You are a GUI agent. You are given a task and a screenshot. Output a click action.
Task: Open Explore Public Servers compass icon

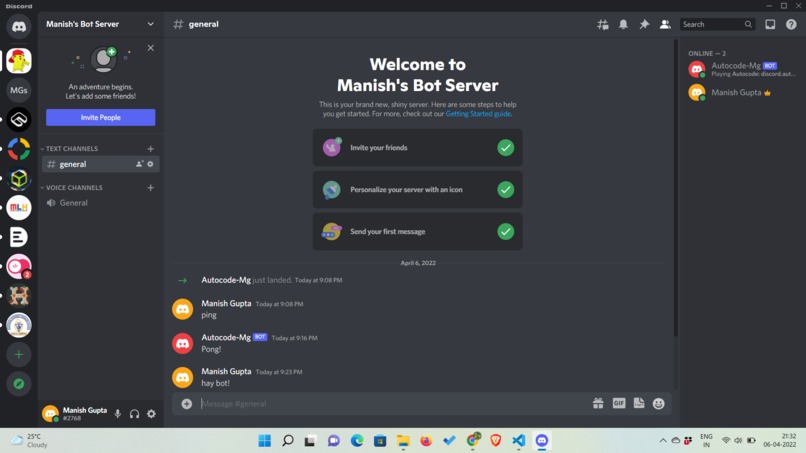[x=19, y=384]
